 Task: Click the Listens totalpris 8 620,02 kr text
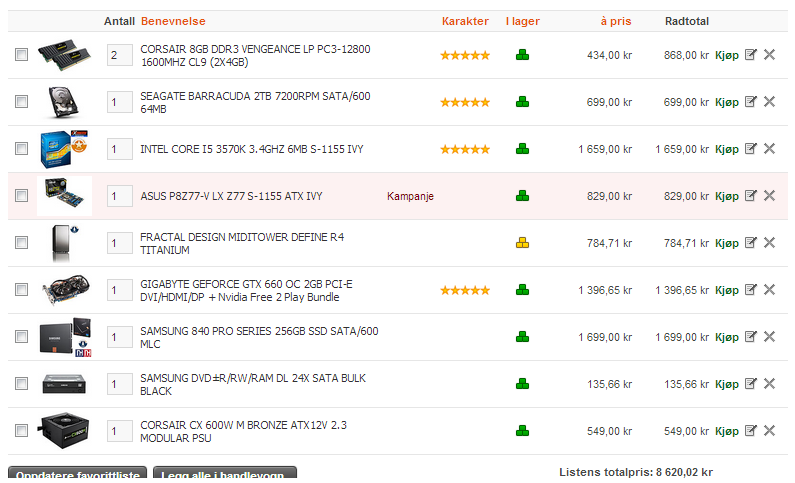[x=636, y=472]
